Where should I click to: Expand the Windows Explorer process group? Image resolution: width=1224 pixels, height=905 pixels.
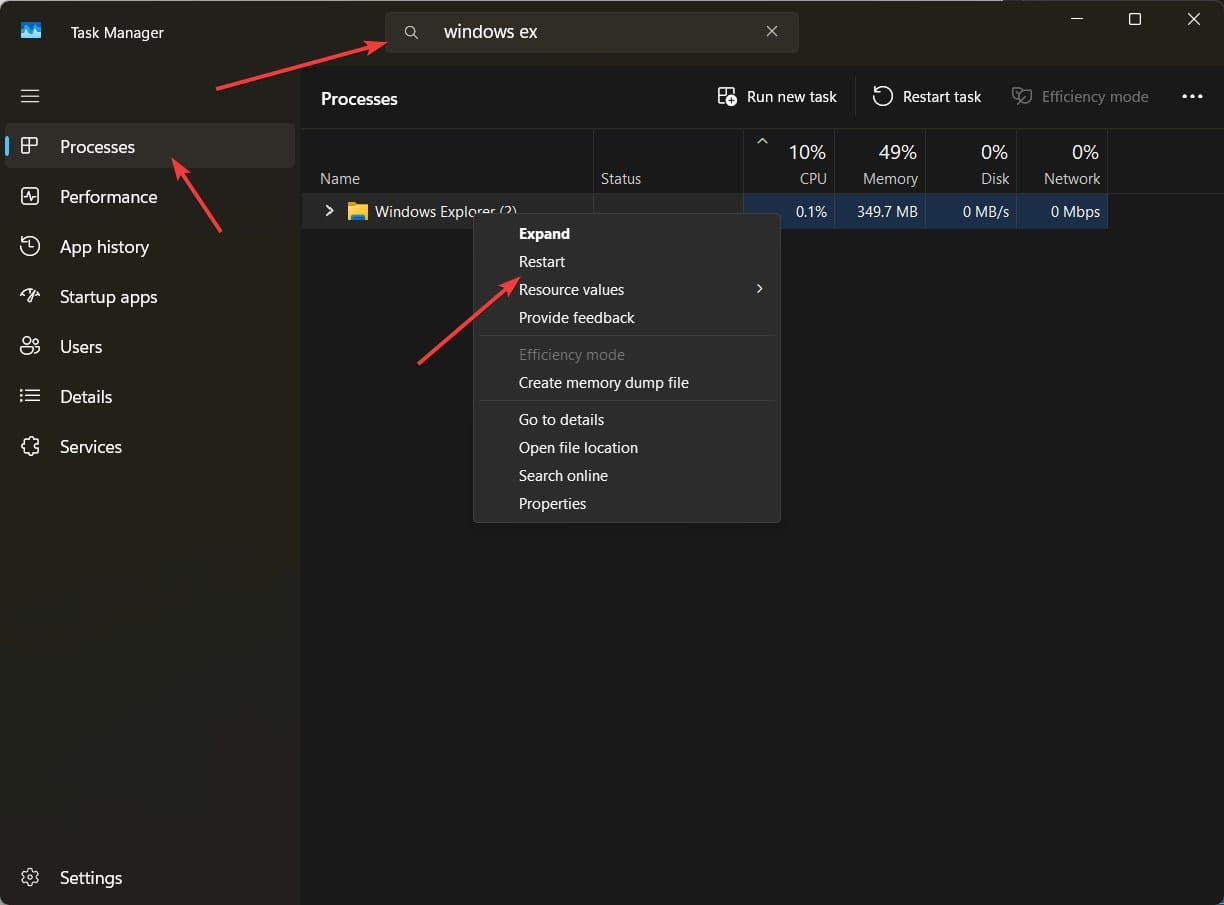(329, 211)
